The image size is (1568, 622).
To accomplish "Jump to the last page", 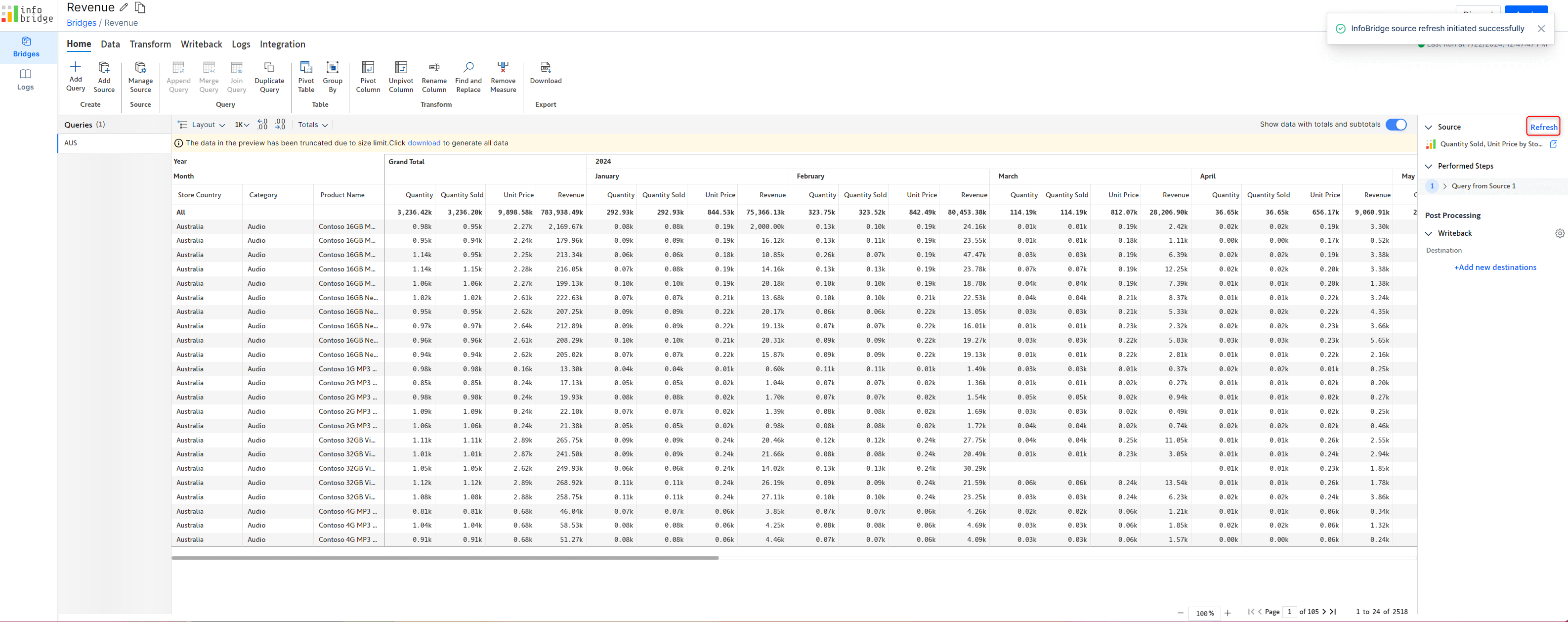I will click(1333, 612).
